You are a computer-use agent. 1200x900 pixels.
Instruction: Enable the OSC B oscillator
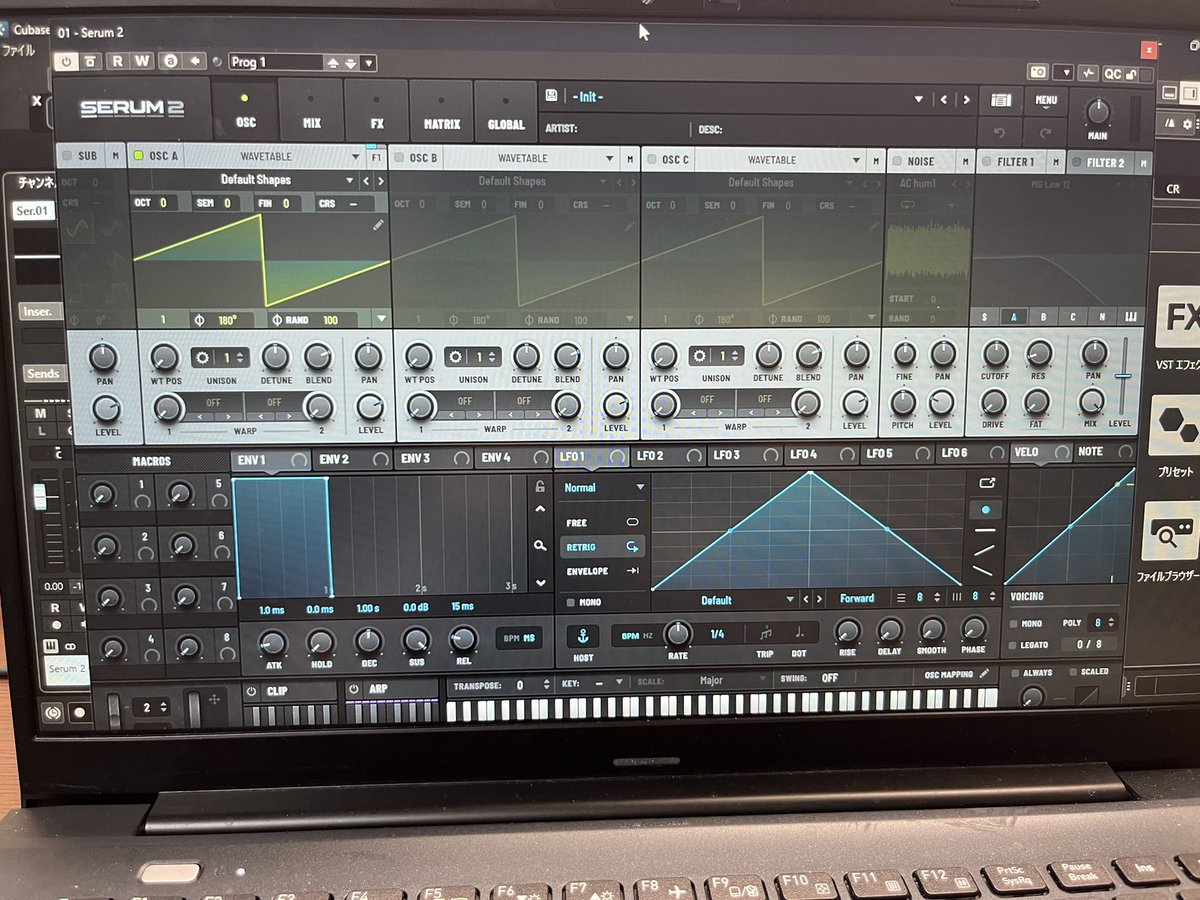click(x=397, y=158)
